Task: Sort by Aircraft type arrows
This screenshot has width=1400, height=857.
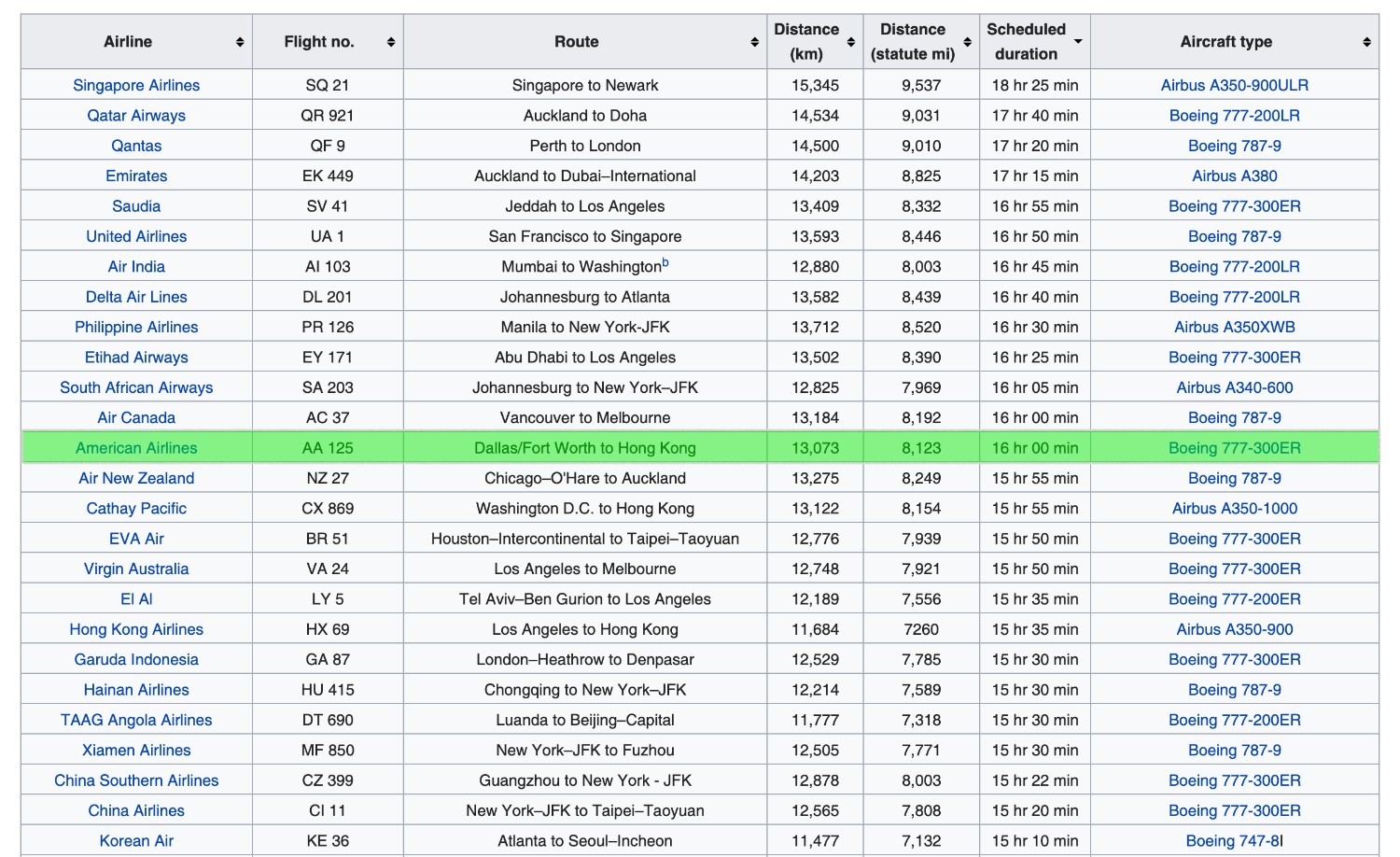Action: pyautogui.click(x=1366, y=42)
